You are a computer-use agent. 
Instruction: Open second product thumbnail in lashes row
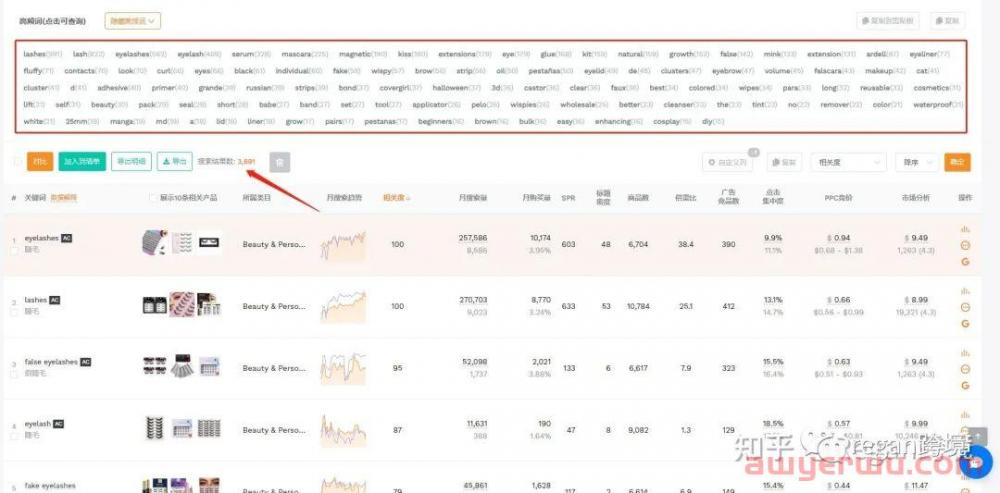coord(182,305)
